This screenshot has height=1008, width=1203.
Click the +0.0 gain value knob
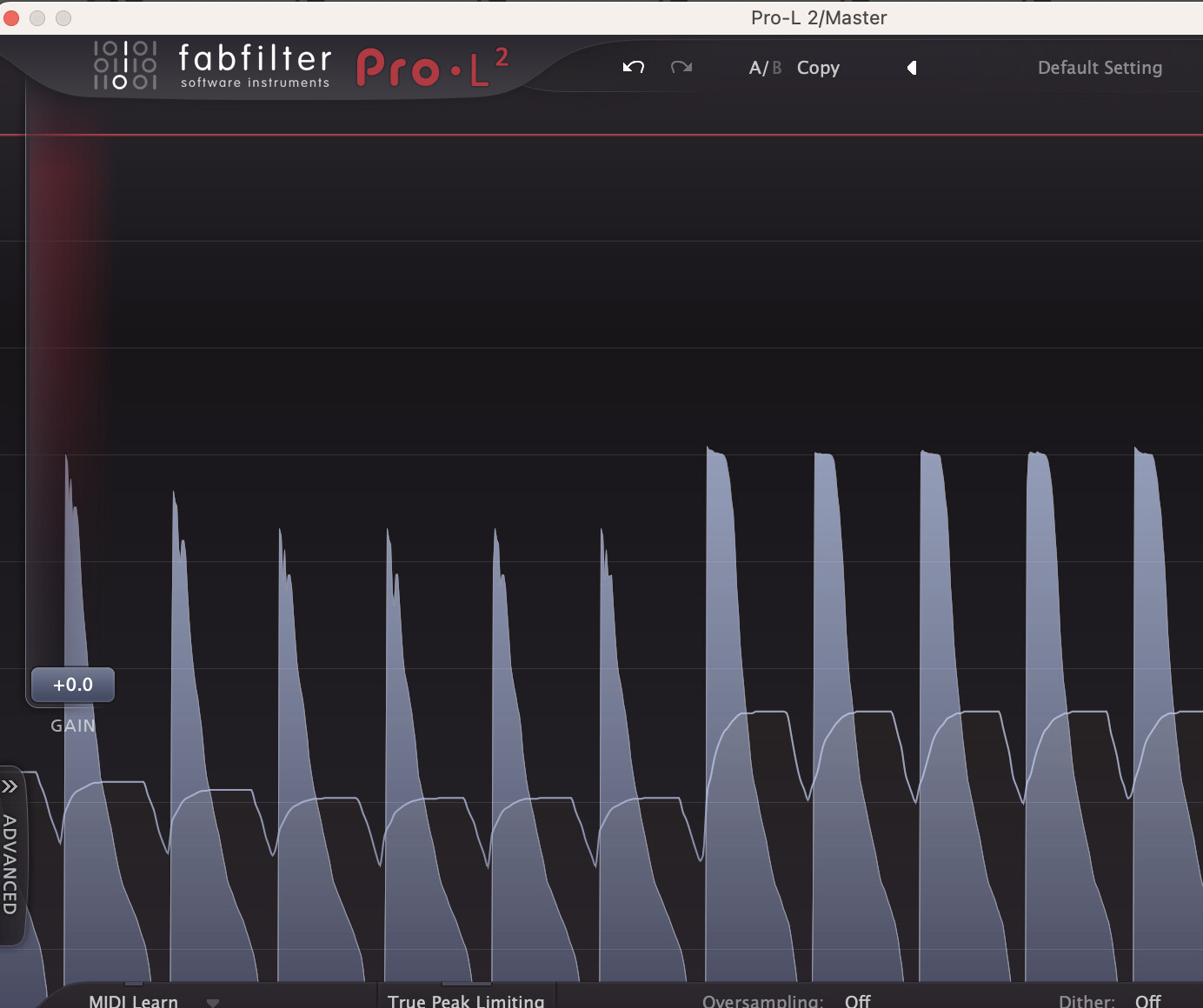pyautogui.click(x=73, y=685)
